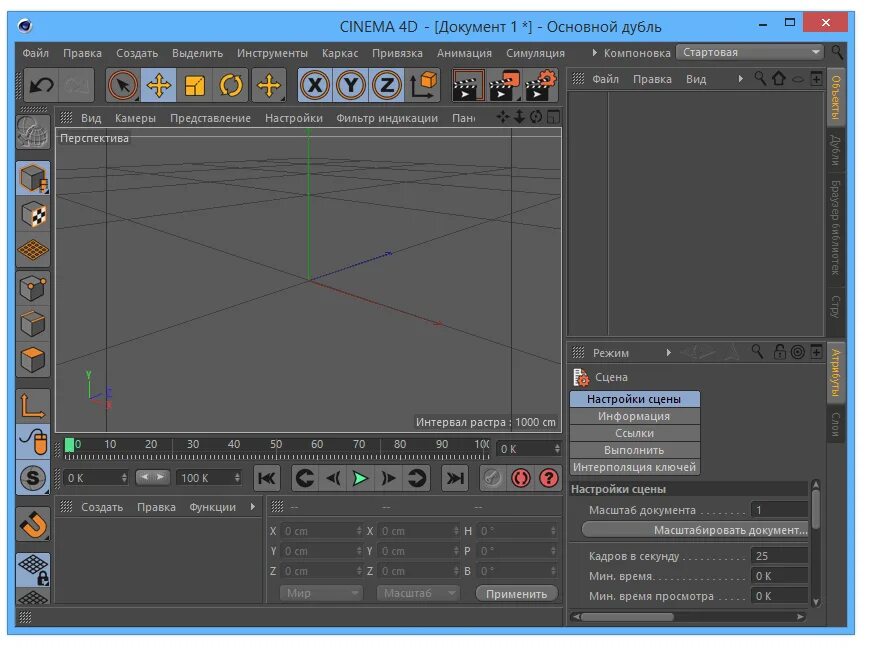This screenshot has height=650, width=872.
Task: Play animation forward green arrow
Action: [x=360, y=478]
